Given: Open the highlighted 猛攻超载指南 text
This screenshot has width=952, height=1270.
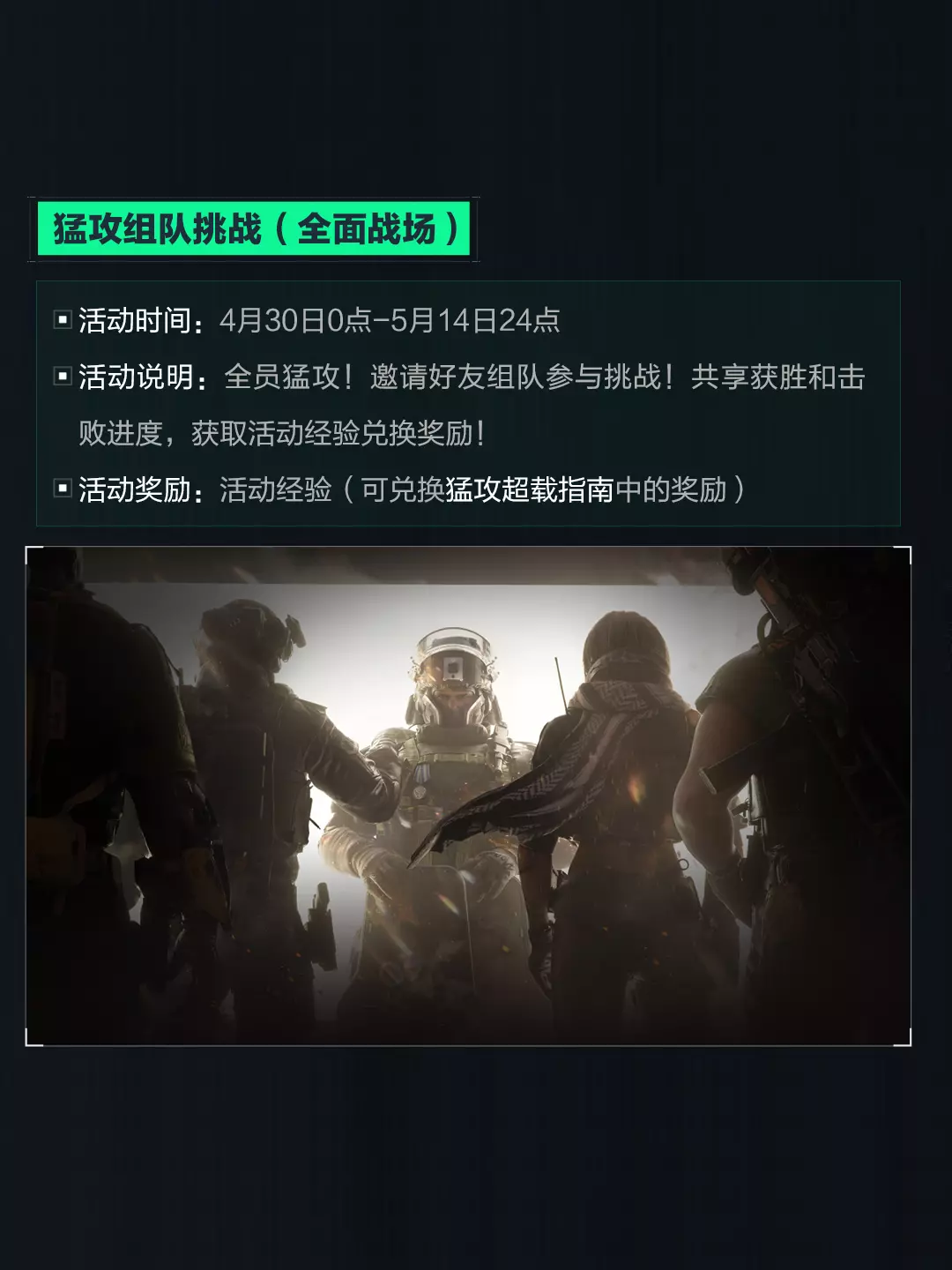Looking at the screenshot, I should (x=530, y=489).
